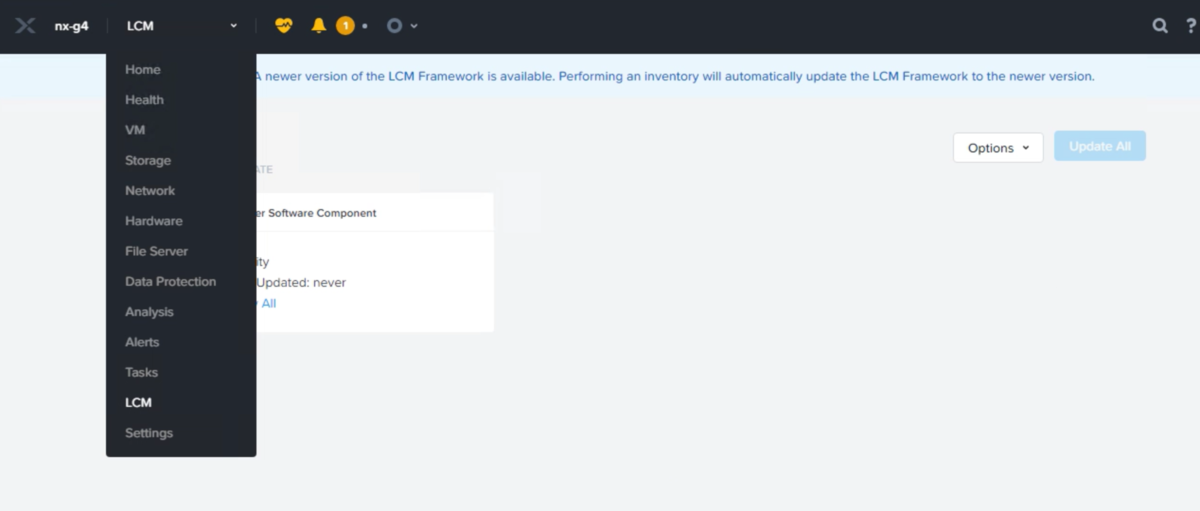
Task: Open Alerts from the navigation menu
Action: point(142,342)
